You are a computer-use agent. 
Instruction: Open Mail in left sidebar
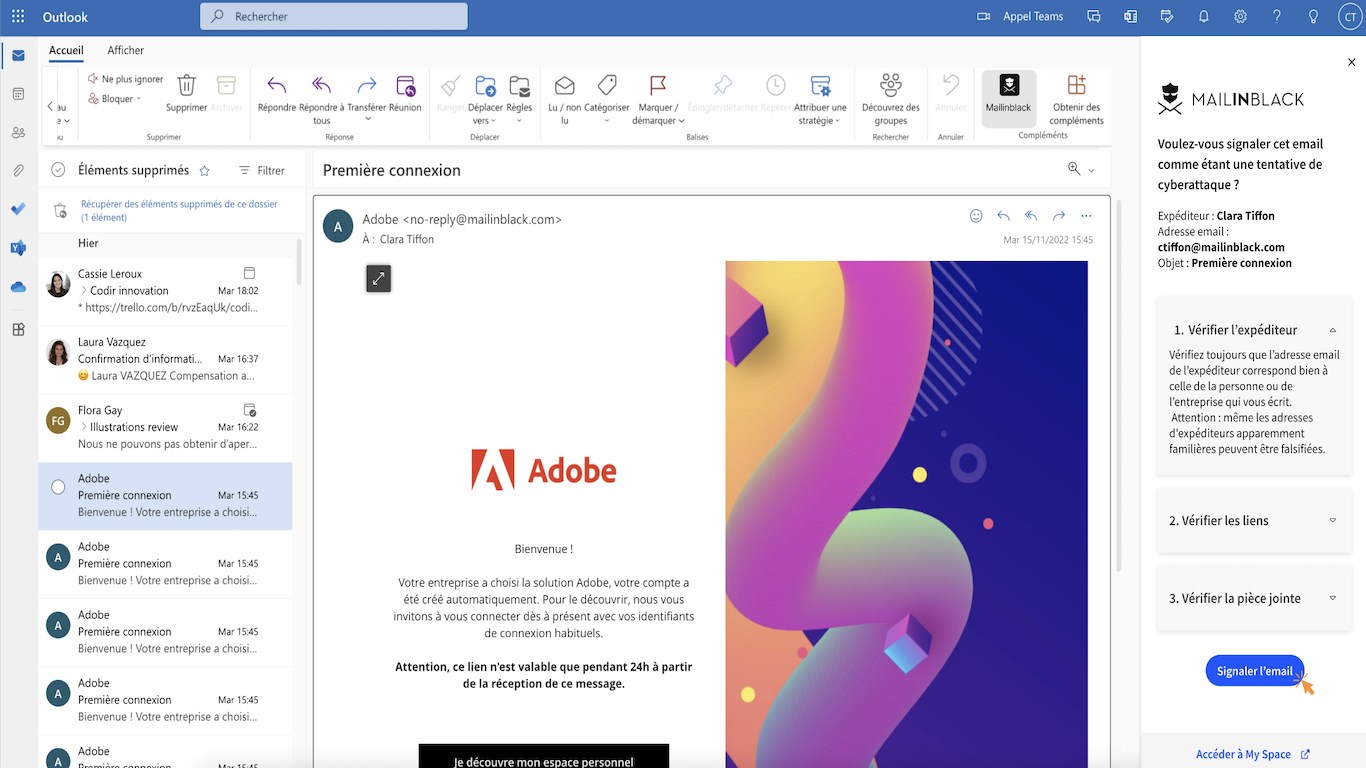point(18,55)
